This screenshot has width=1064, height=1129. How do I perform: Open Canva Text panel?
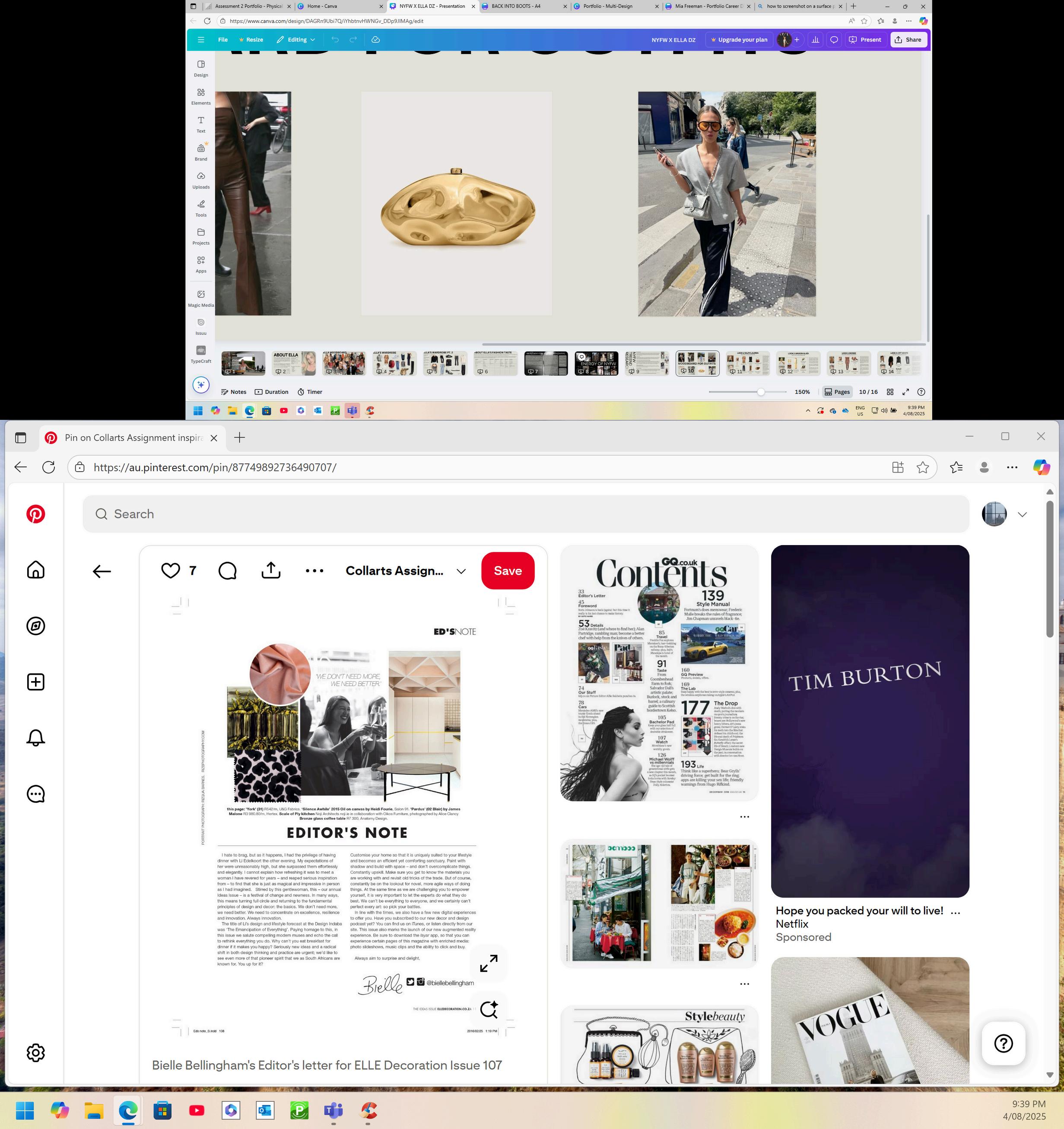point(201,124)
